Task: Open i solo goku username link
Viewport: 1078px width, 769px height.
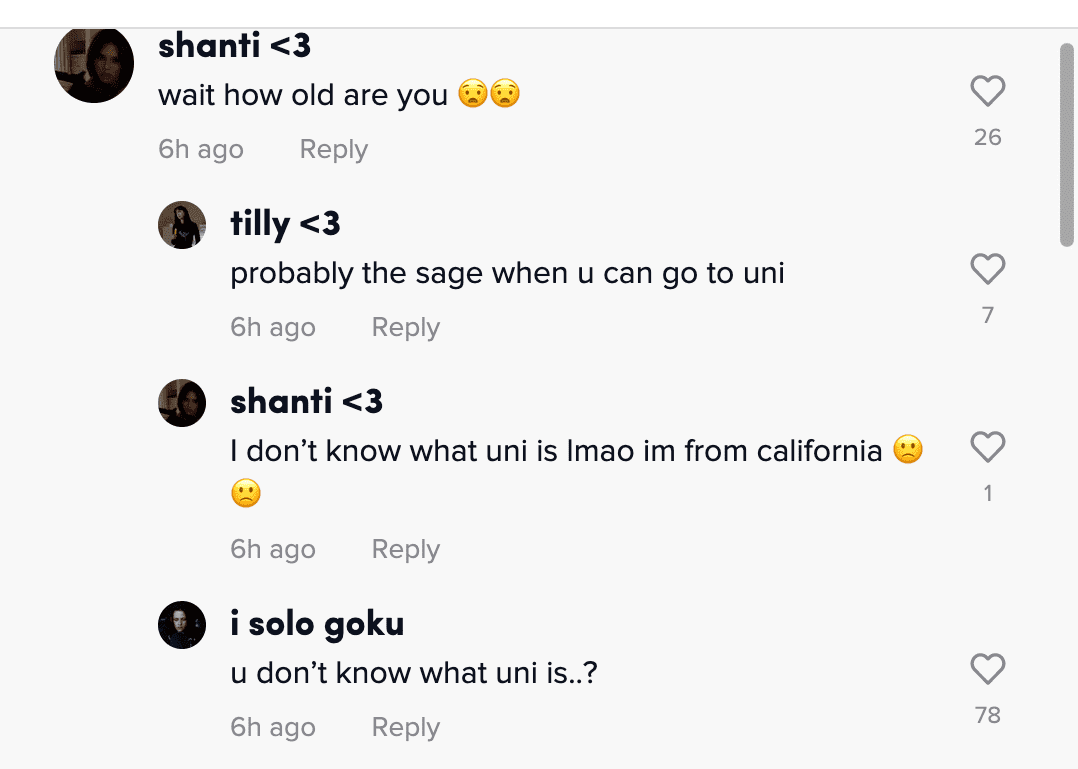Action: coord(317,625)
